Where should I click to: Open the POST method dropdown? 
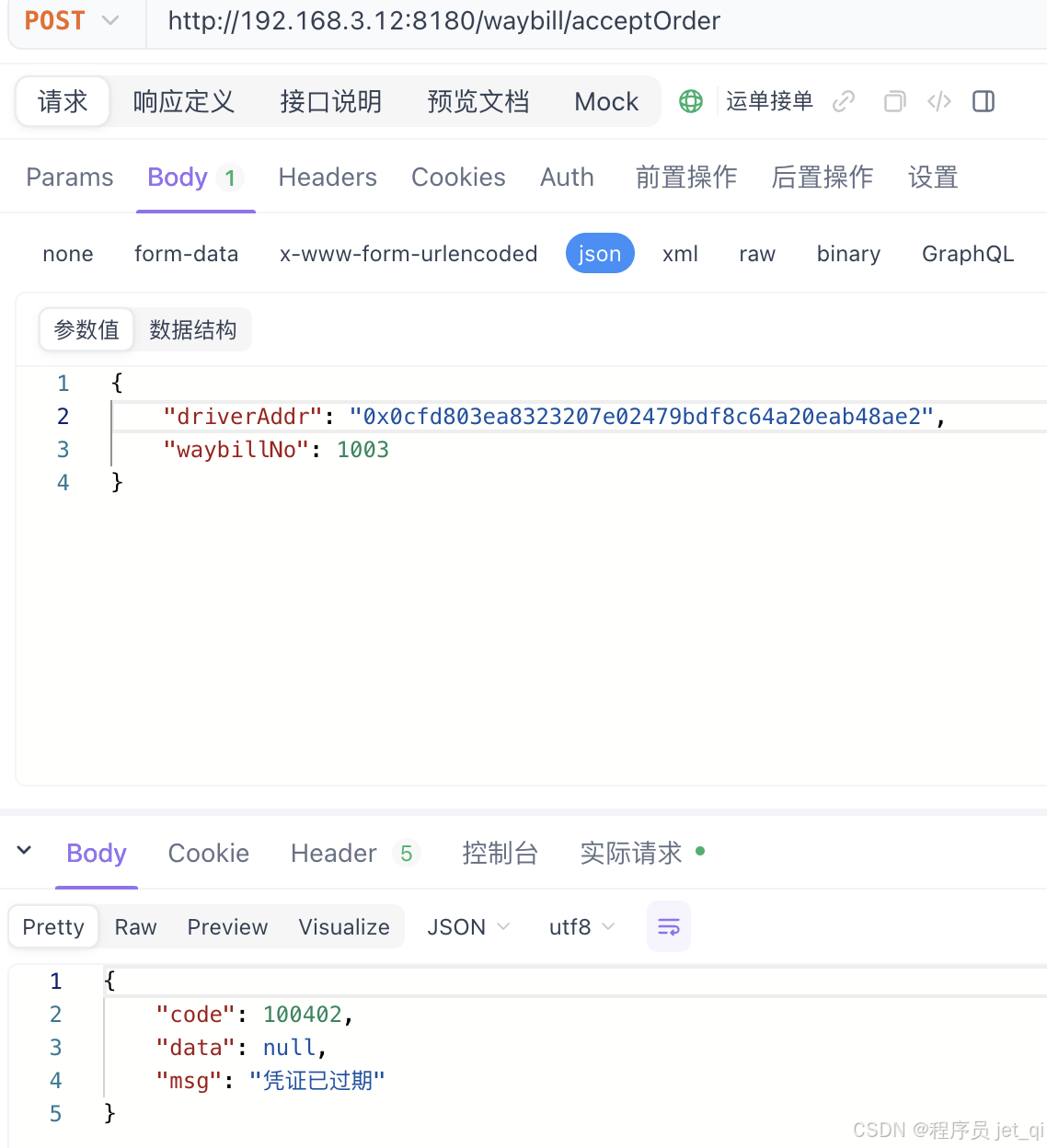click(x=72, y=21)
